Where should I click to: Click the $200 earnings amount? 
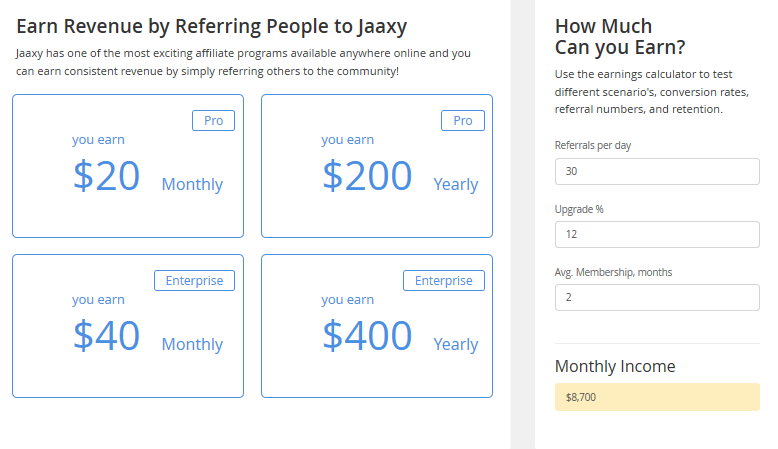pyautogui.click(x=367, y=176)
